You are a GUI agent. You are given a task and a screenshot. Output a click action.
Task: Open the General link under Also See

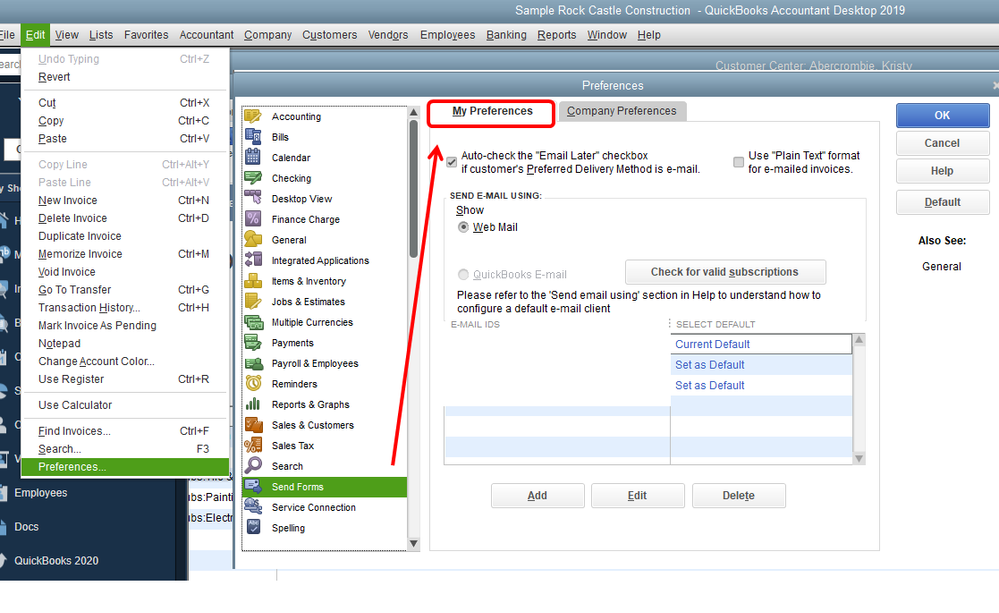(x=942, y=266)
